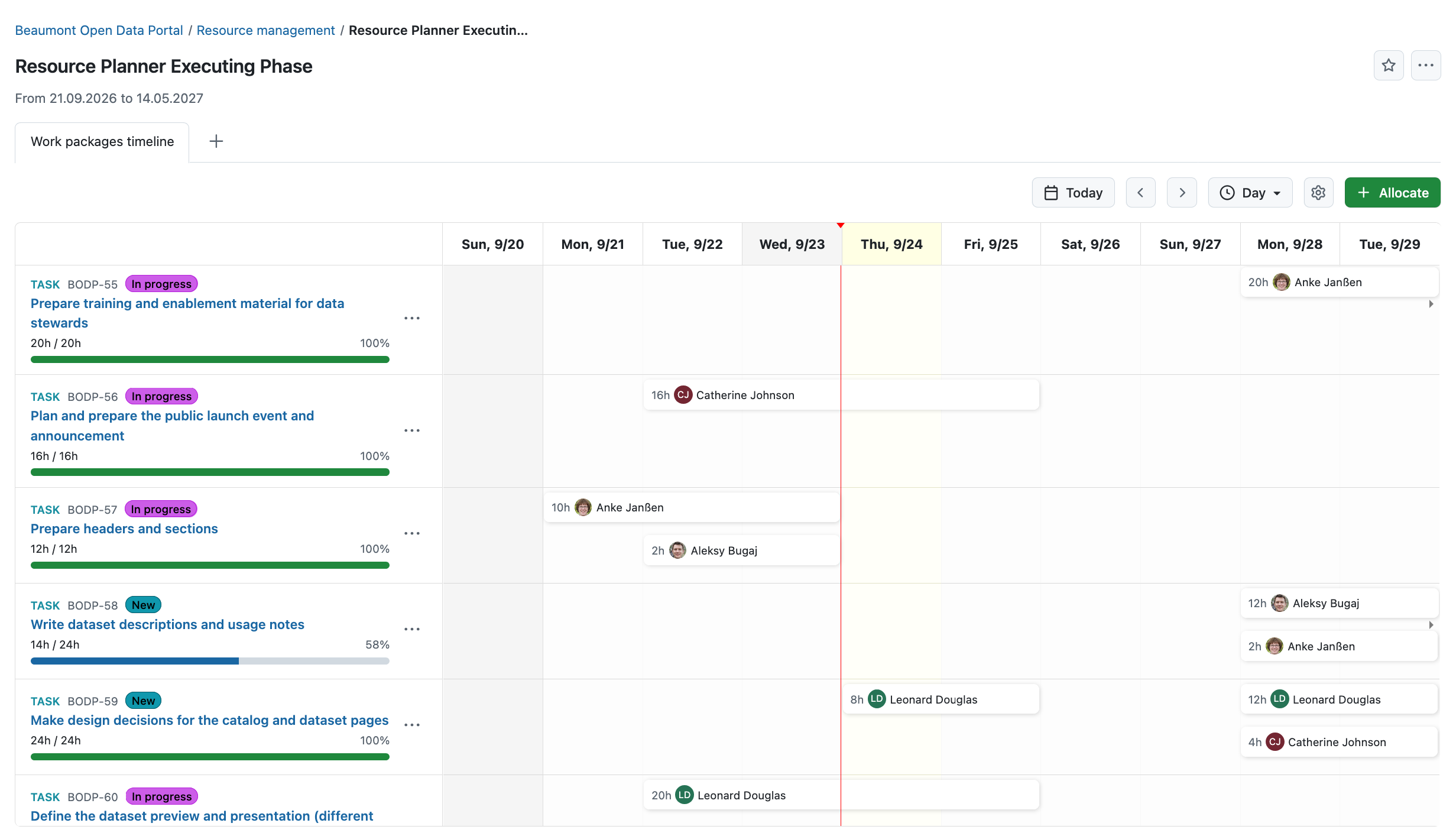The width and height of the screenshot is (1456, 836).
Task: Click the Sat, 9/26 column header
Action: point(1091,244)
